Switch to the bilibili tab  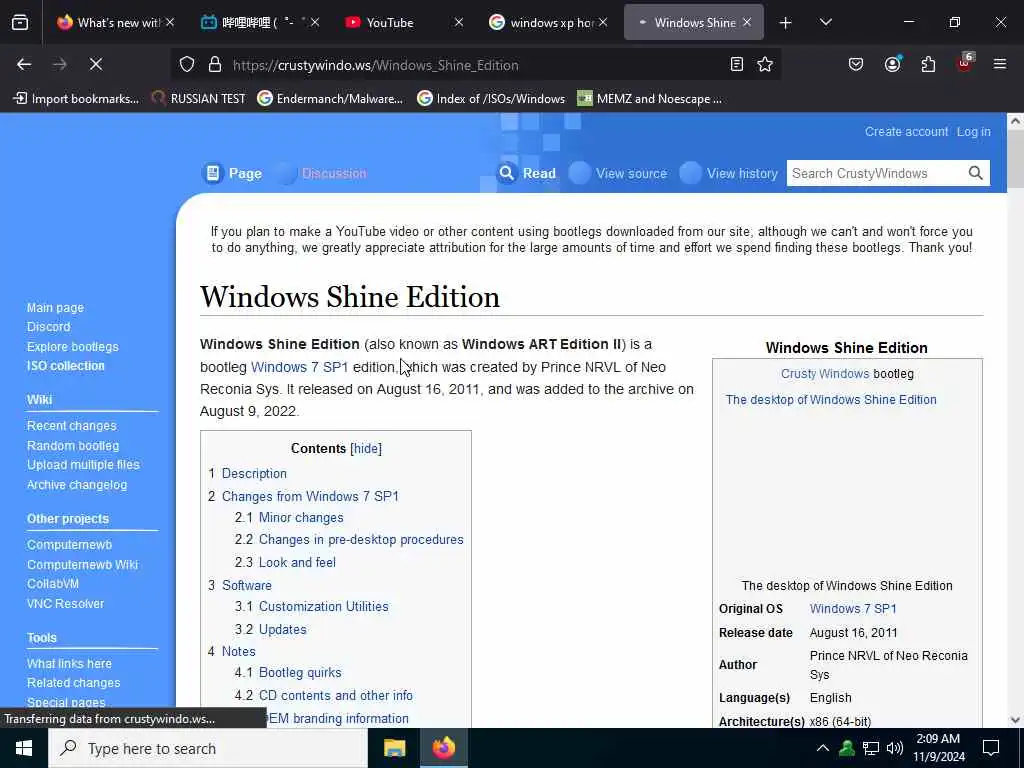coord(260,23)
